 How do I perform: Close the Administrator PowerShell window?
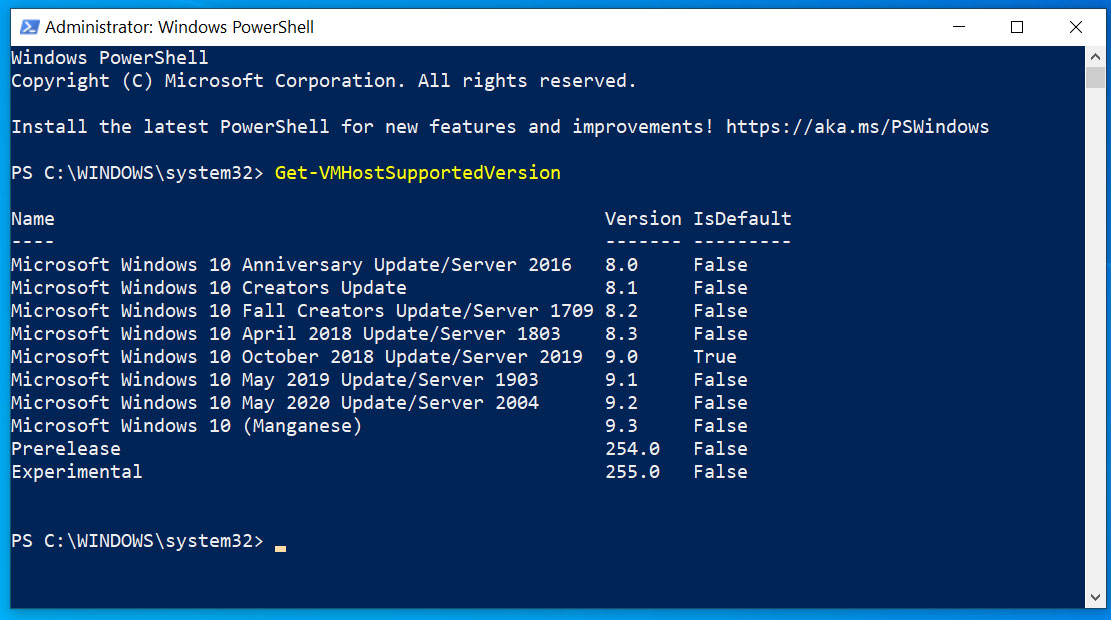click(x=1076, y=27)
